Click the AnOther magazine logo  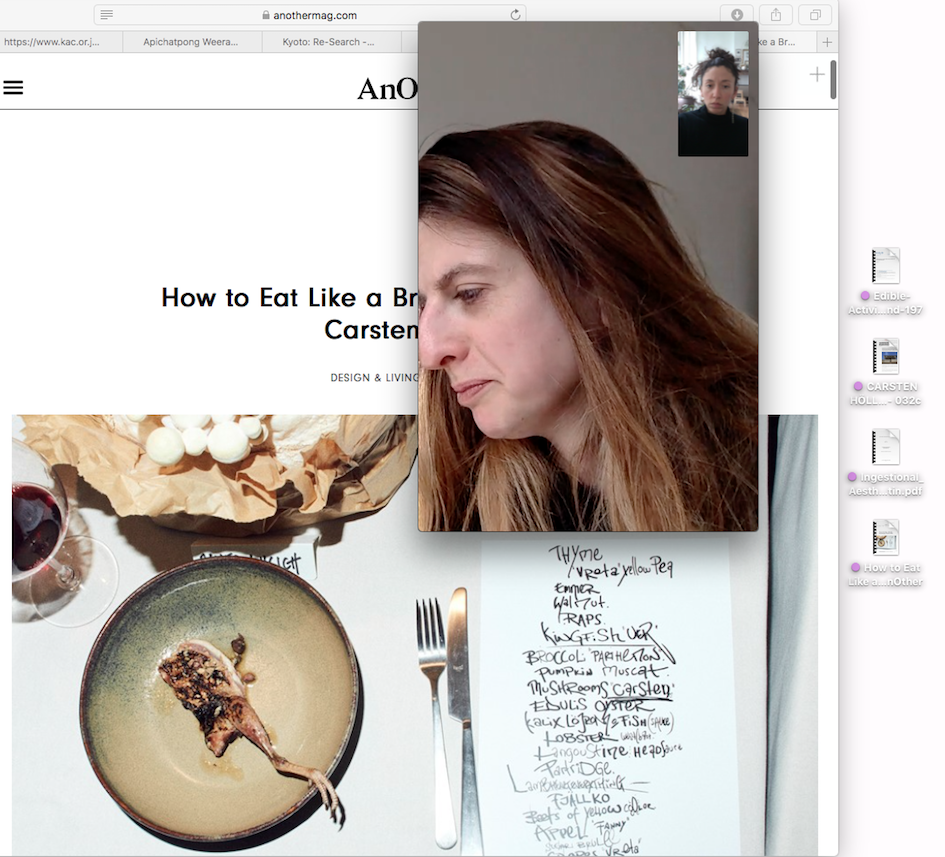(x=387, y=89)
